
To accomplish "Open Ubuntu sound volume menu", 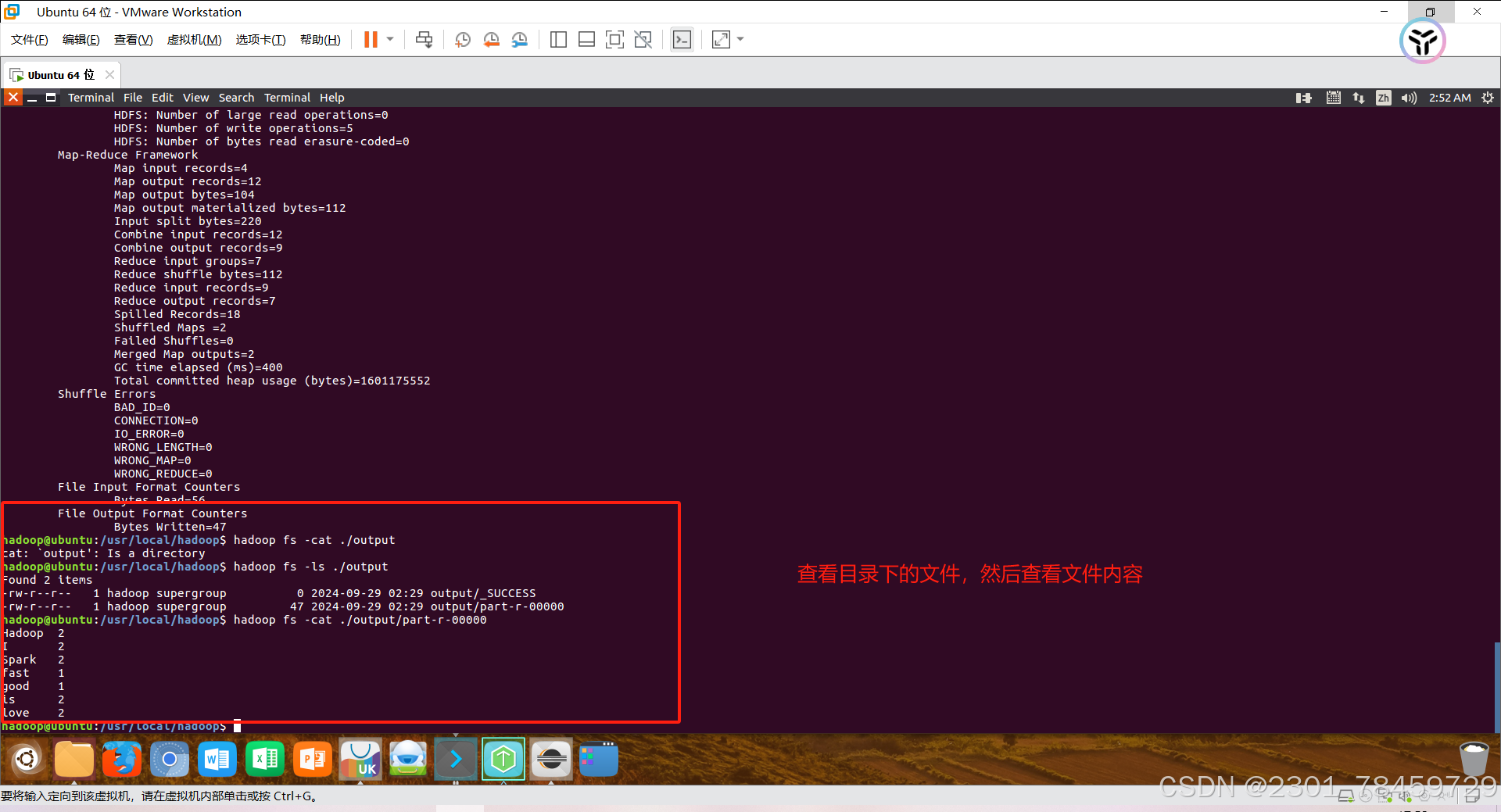I will point(1409,97).
